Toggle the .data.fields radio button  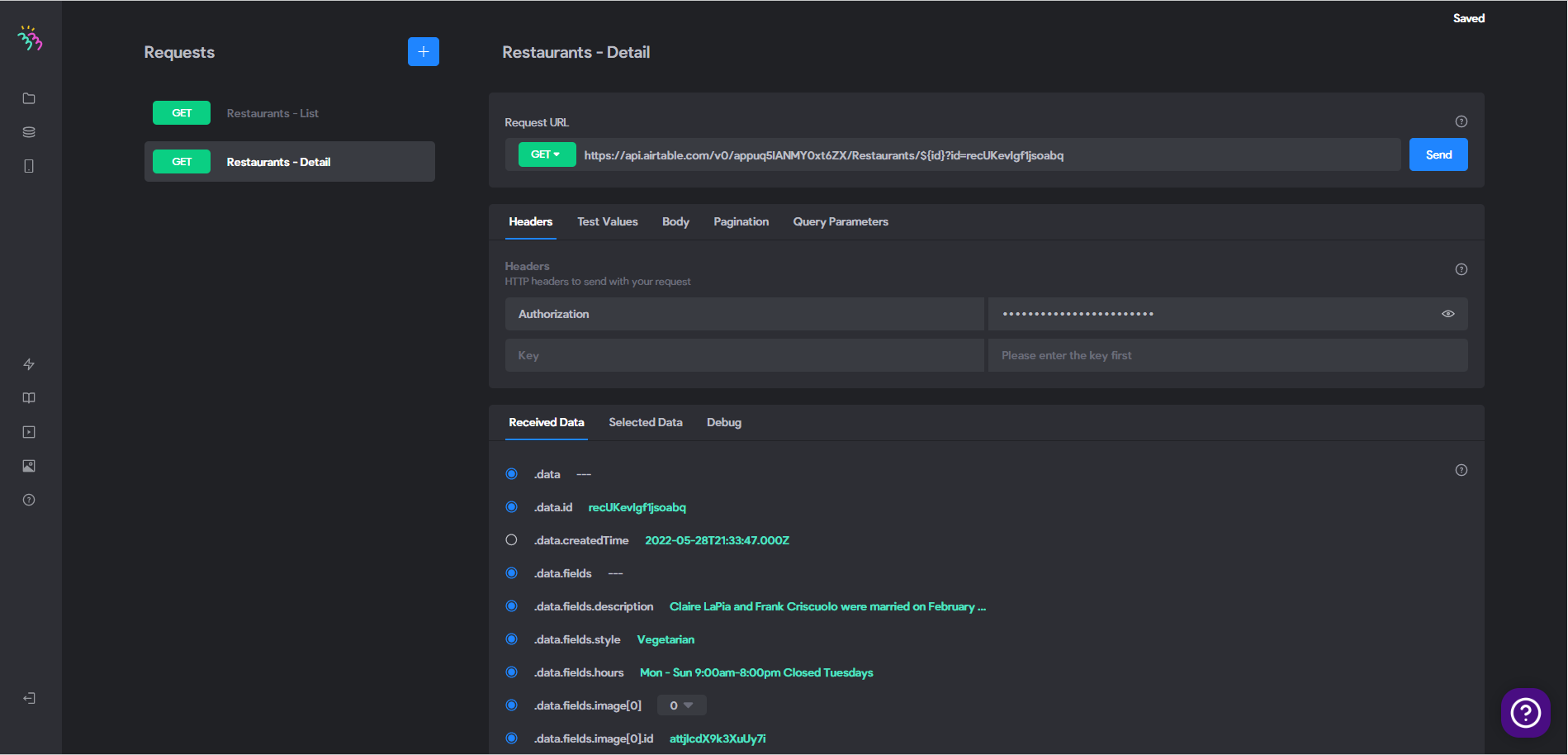click(x=512, y=573)
